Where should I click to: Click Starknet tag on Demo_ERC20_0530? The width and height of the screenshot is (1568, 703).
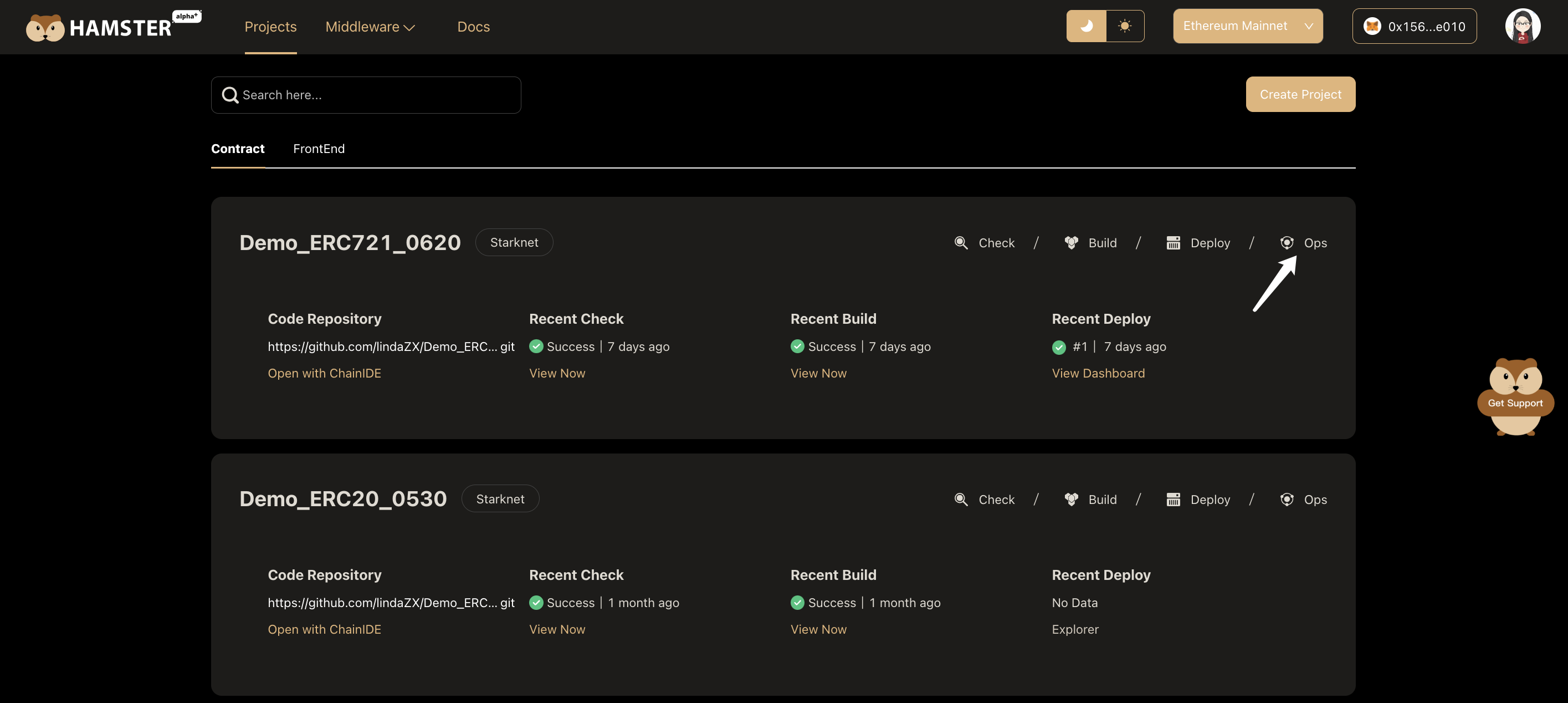[500, 499]
